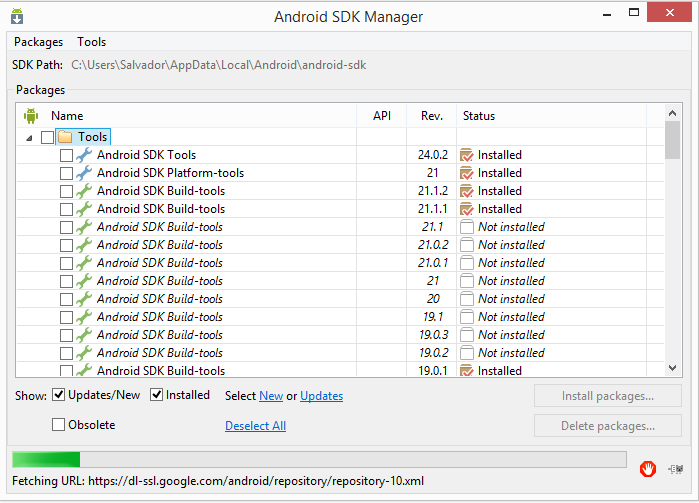Click the not-installed status icon for rev 19.0.2
Viewport: 699px width, 503px height.
point(467,353)
